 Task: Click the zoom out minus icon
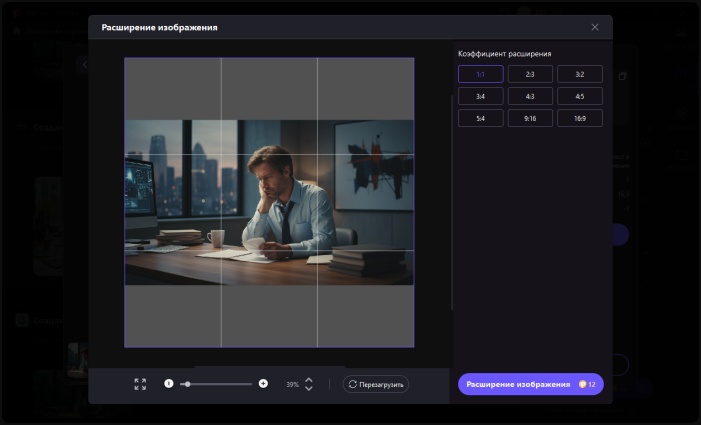pos(169,383)
